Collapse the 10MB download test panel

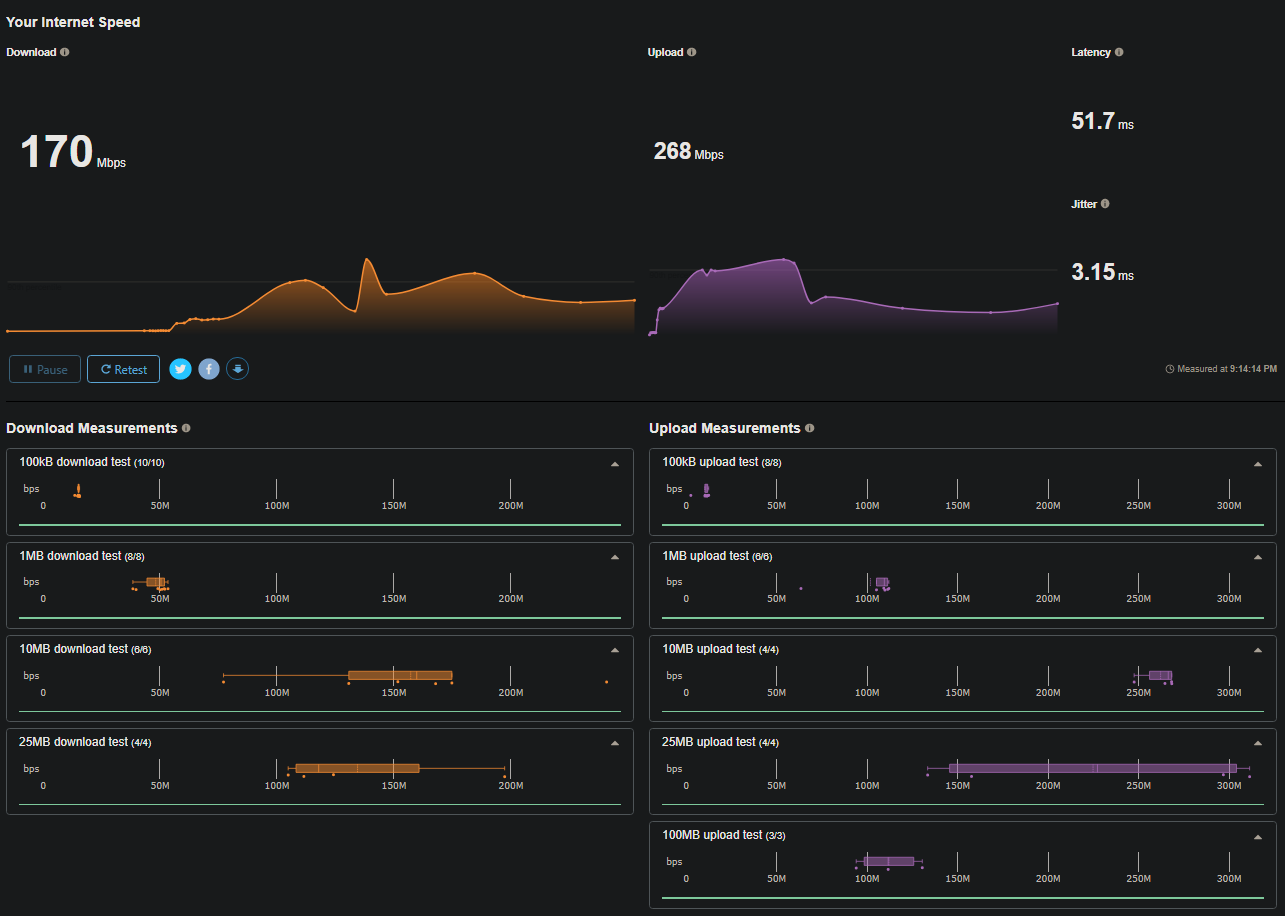tap(615, 650)
